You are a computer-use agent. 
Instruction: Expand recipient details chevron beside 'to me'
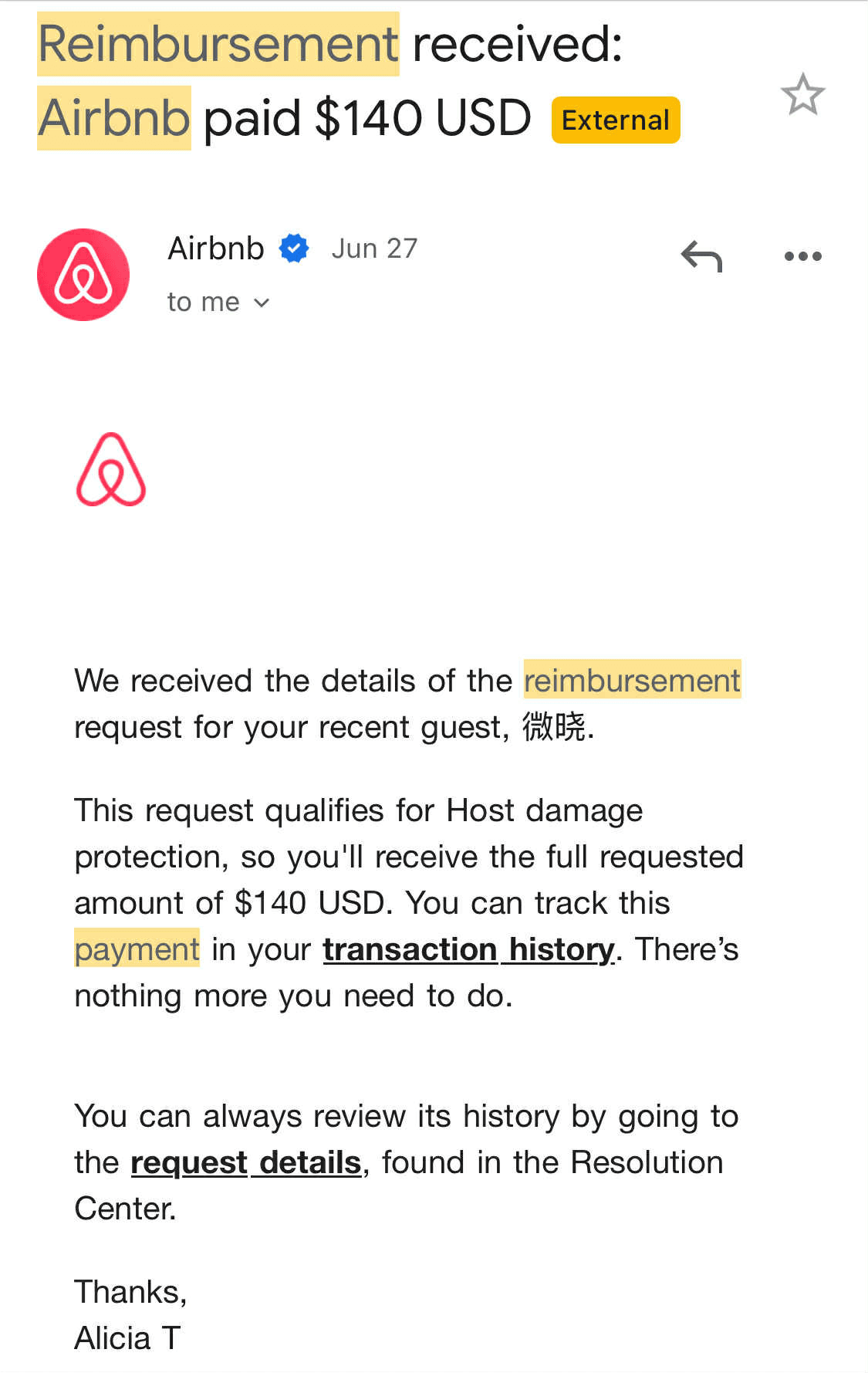(262, 303)
